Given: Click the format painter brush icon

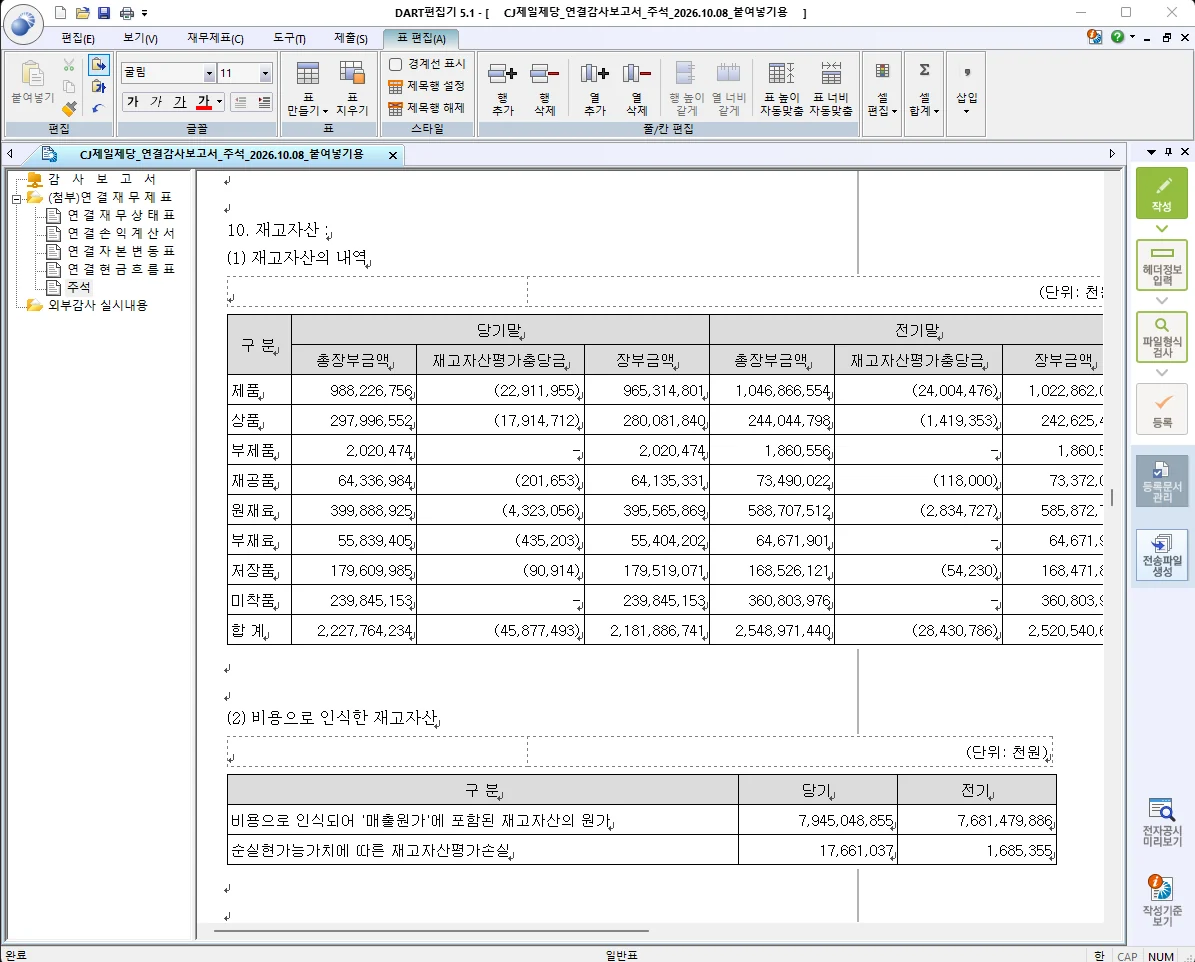Looking at the screenshot, I should pyautogui.click(x=69, y=108).
